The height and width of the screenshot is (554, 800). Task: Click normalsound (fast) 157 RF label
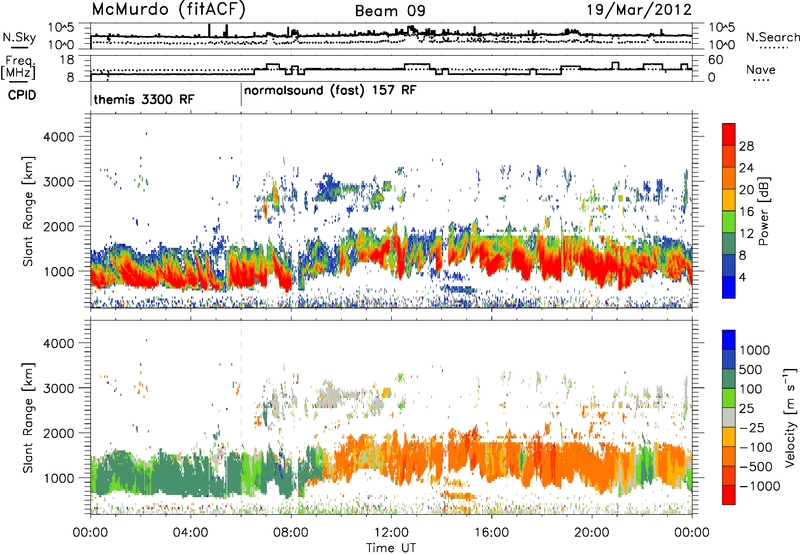click(x=330, y=91)
